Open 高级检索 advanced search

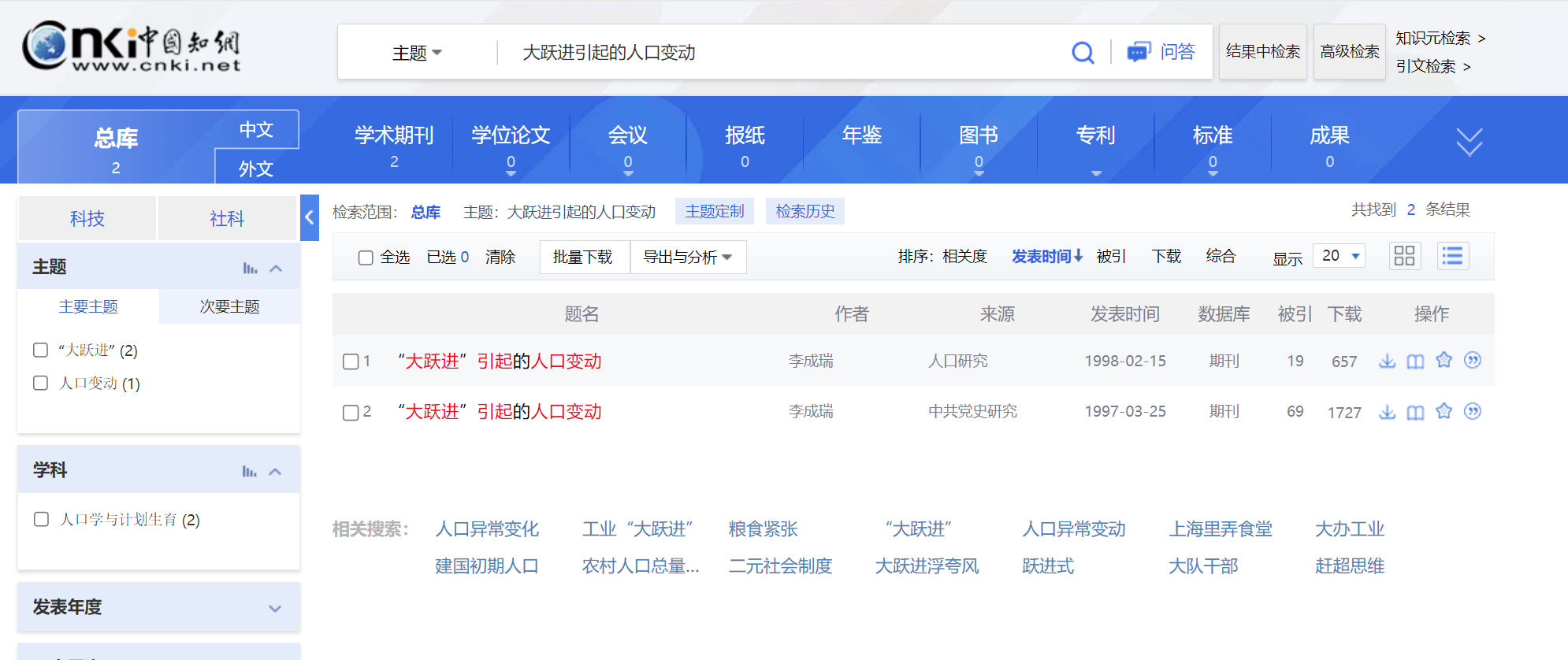click(1350, 52)
